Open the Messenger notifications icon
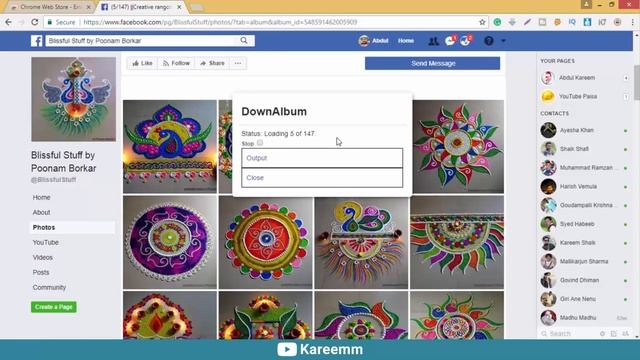The width and height of the screenshot is (640, 360). click(x=450, y=41)
